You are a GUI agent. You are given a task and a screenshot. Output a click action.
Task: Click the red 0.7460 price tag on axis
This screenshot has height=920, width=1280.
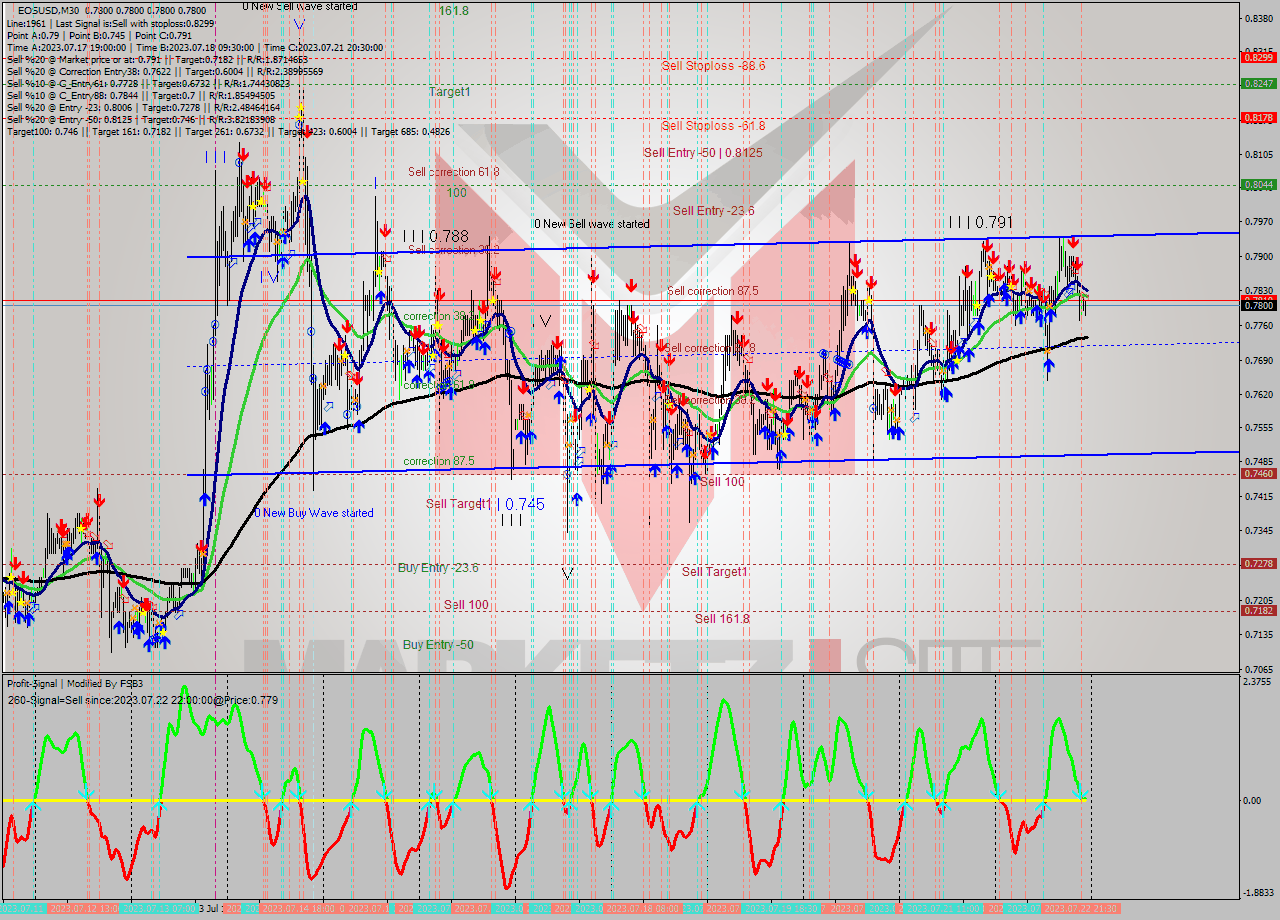(1257, 473)
